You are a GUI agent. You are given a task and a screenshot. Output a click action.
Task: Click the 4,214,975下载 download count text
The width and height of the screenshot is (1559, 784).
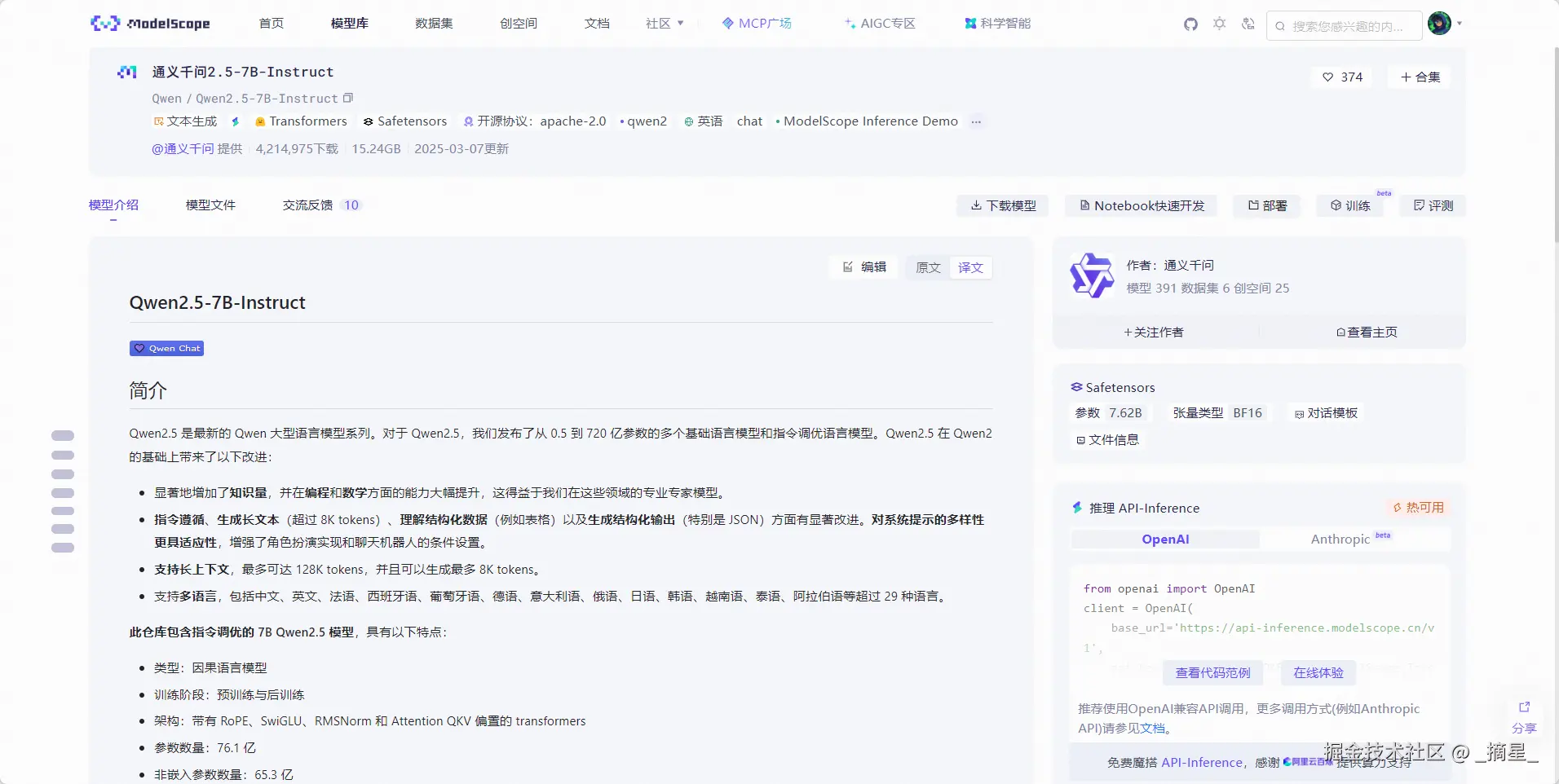[297, 149]
